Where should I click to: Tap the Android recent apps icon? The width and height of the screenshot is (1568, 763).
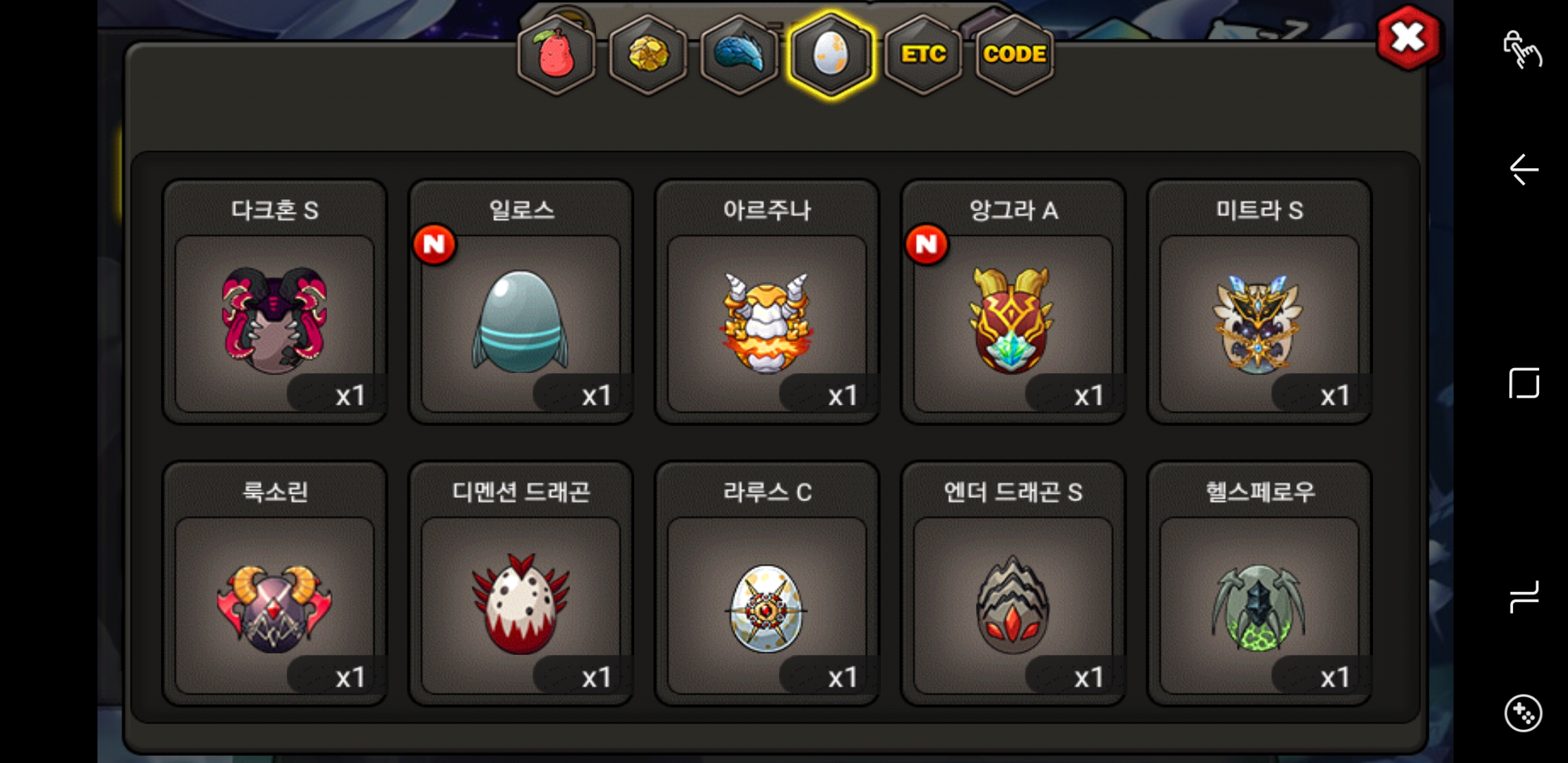click(x=1524, y=597)
